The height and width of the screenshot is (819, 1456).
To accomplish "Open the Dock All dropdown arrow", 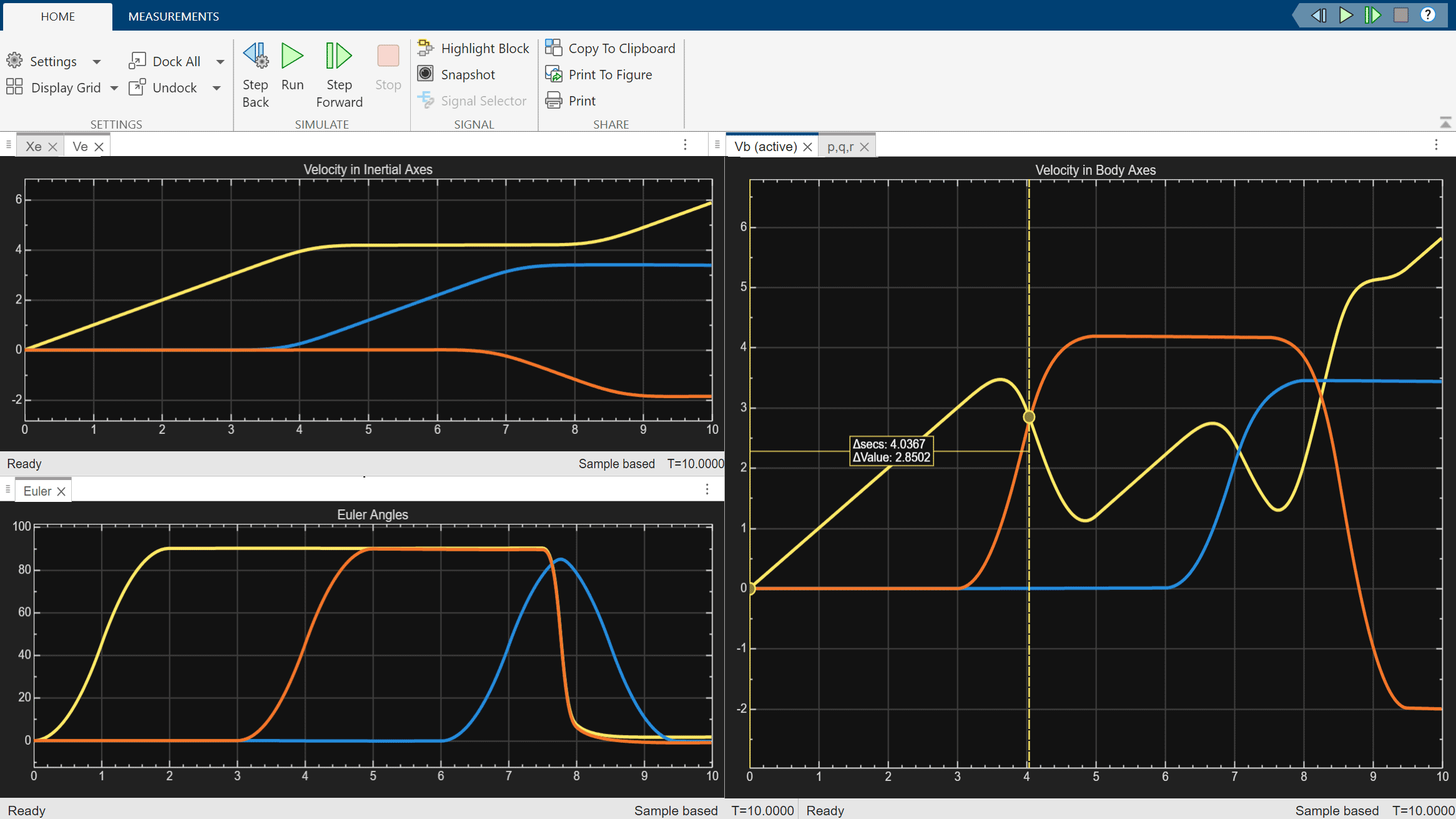I will (220, 61).
